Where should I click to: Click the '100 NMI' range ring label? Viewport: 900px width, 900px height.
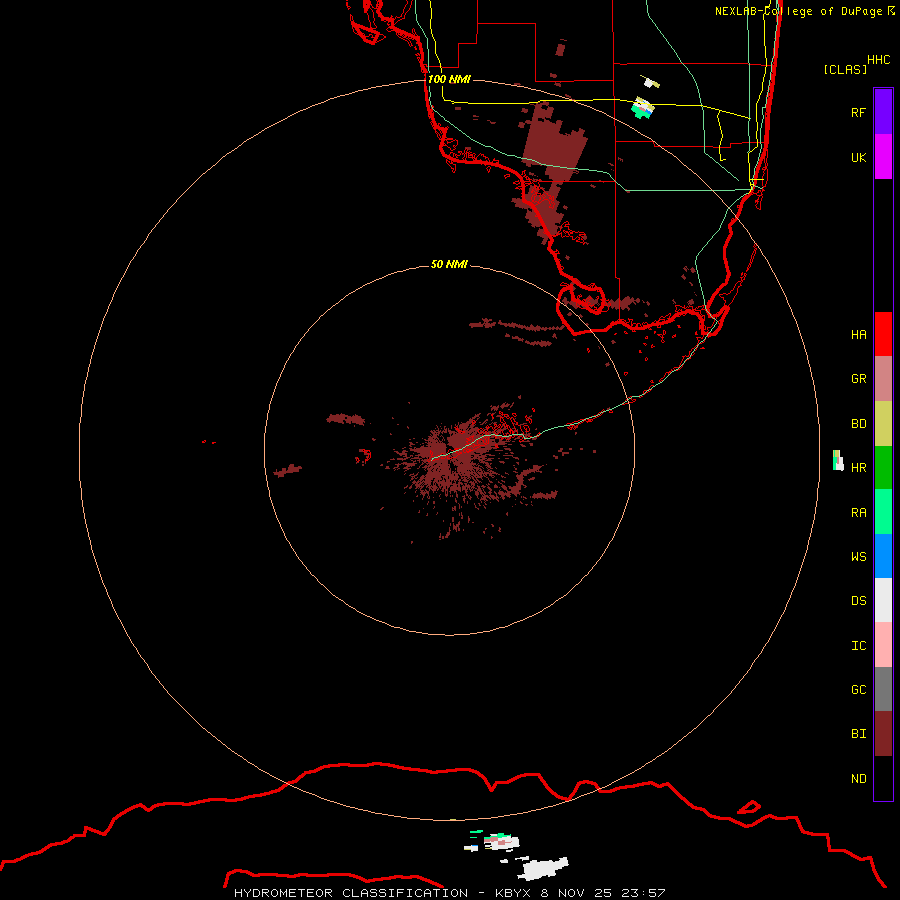click(x=449, y=79)
